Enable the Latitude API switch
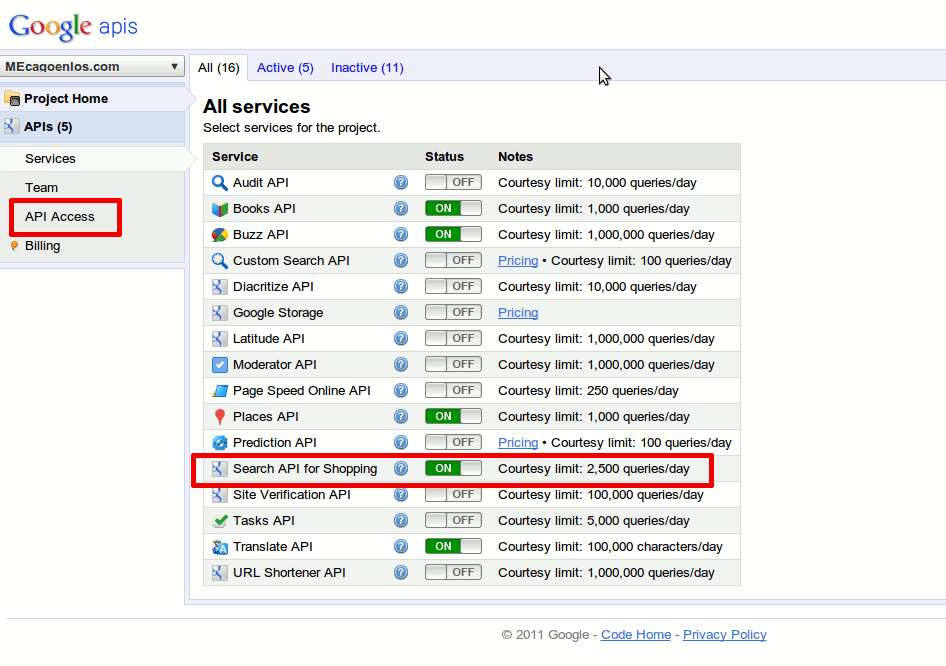946x666 pixels. pos(453,338)
